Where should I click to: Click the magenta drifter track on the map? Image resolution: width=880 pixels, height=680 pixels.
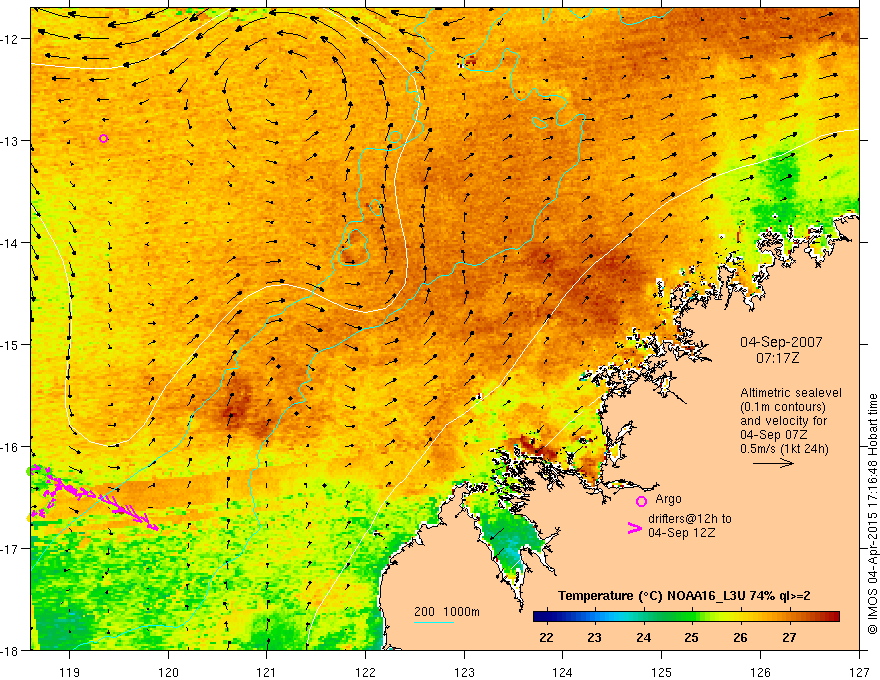coord(93,496)
